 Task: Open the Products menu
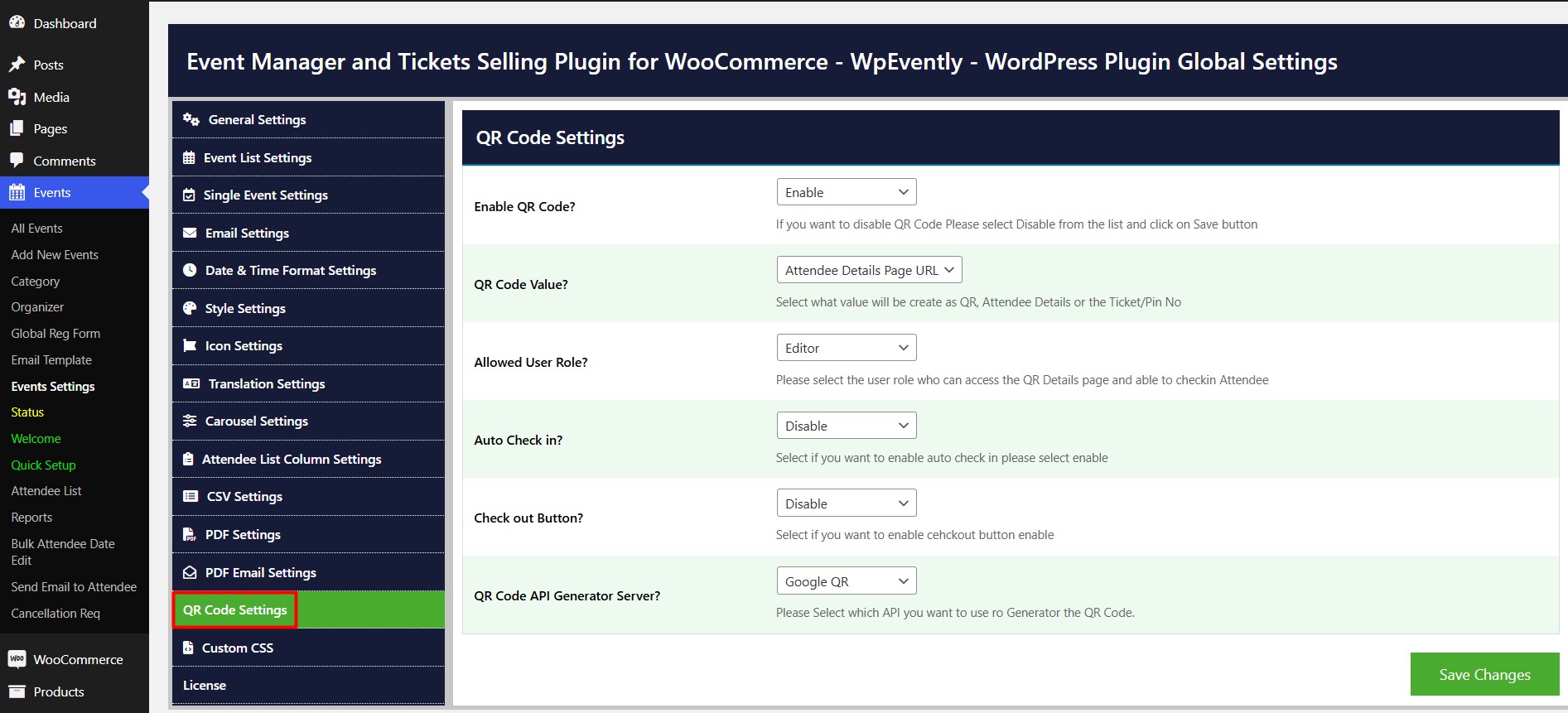coord(75,691)
